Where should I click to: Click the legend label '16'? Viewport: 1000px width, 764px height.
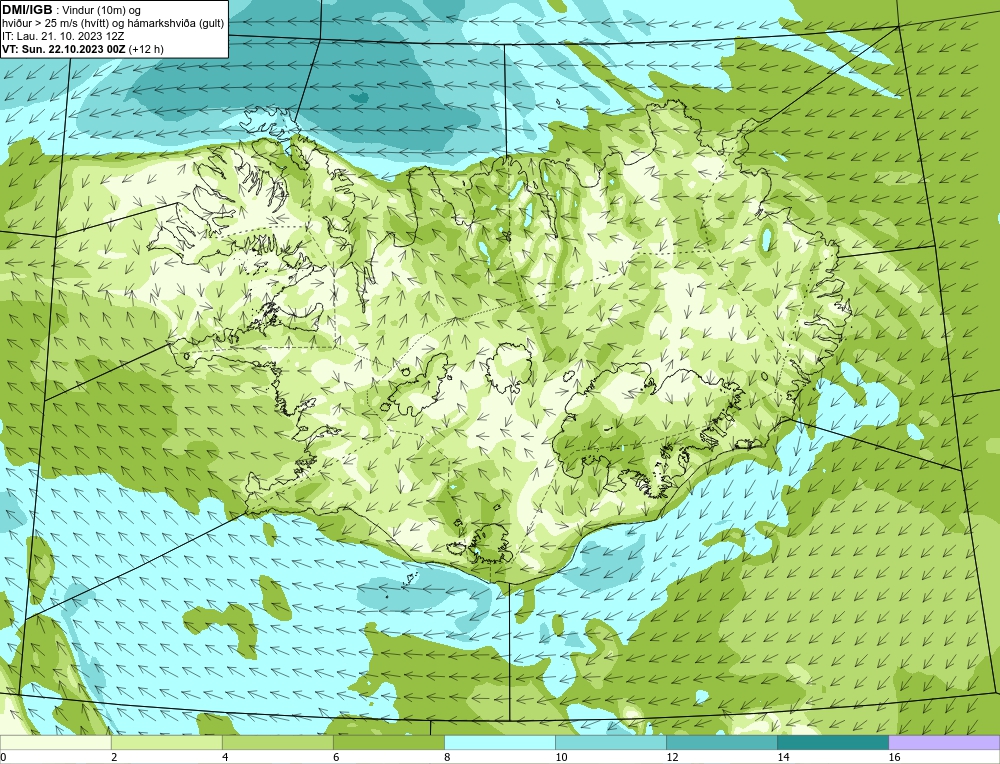894,757
